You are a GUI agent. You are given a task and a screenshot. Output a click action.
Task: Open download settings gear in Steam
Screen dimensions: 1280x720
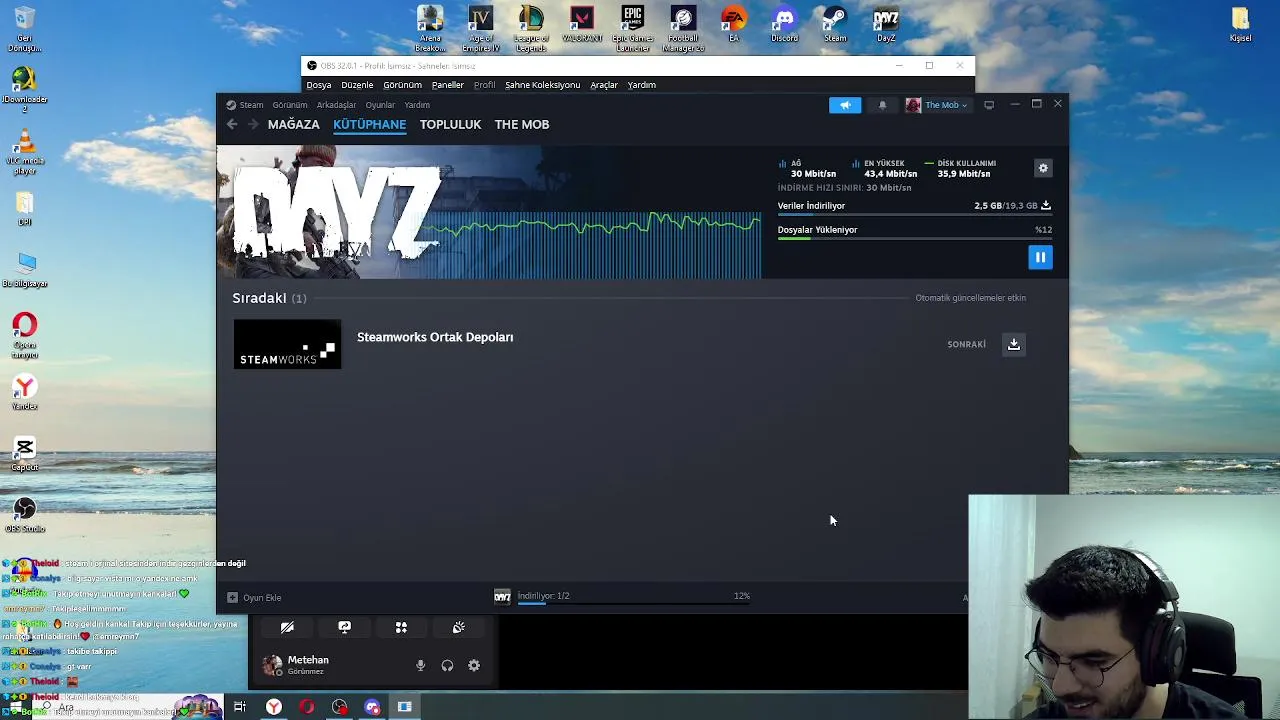pyautogui.click(x=1043, y=168)
